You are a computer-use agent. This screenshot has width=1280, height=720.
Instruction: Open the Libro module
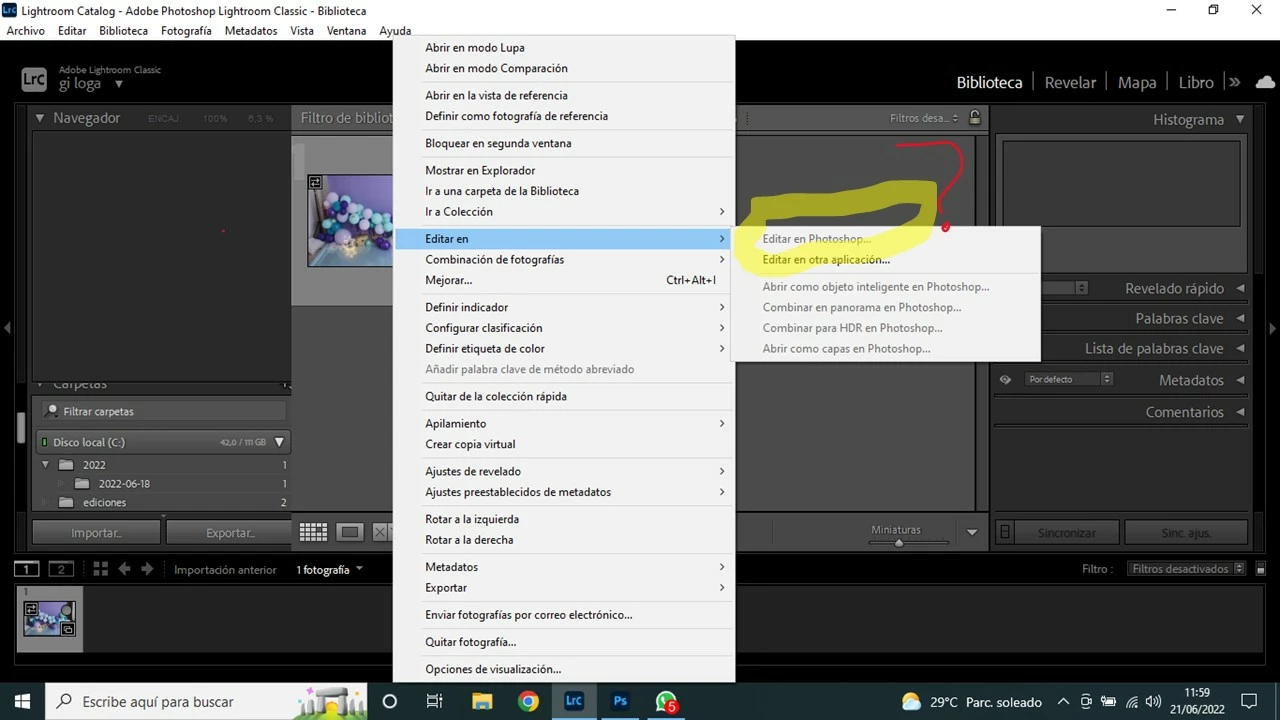point(1196,82)
